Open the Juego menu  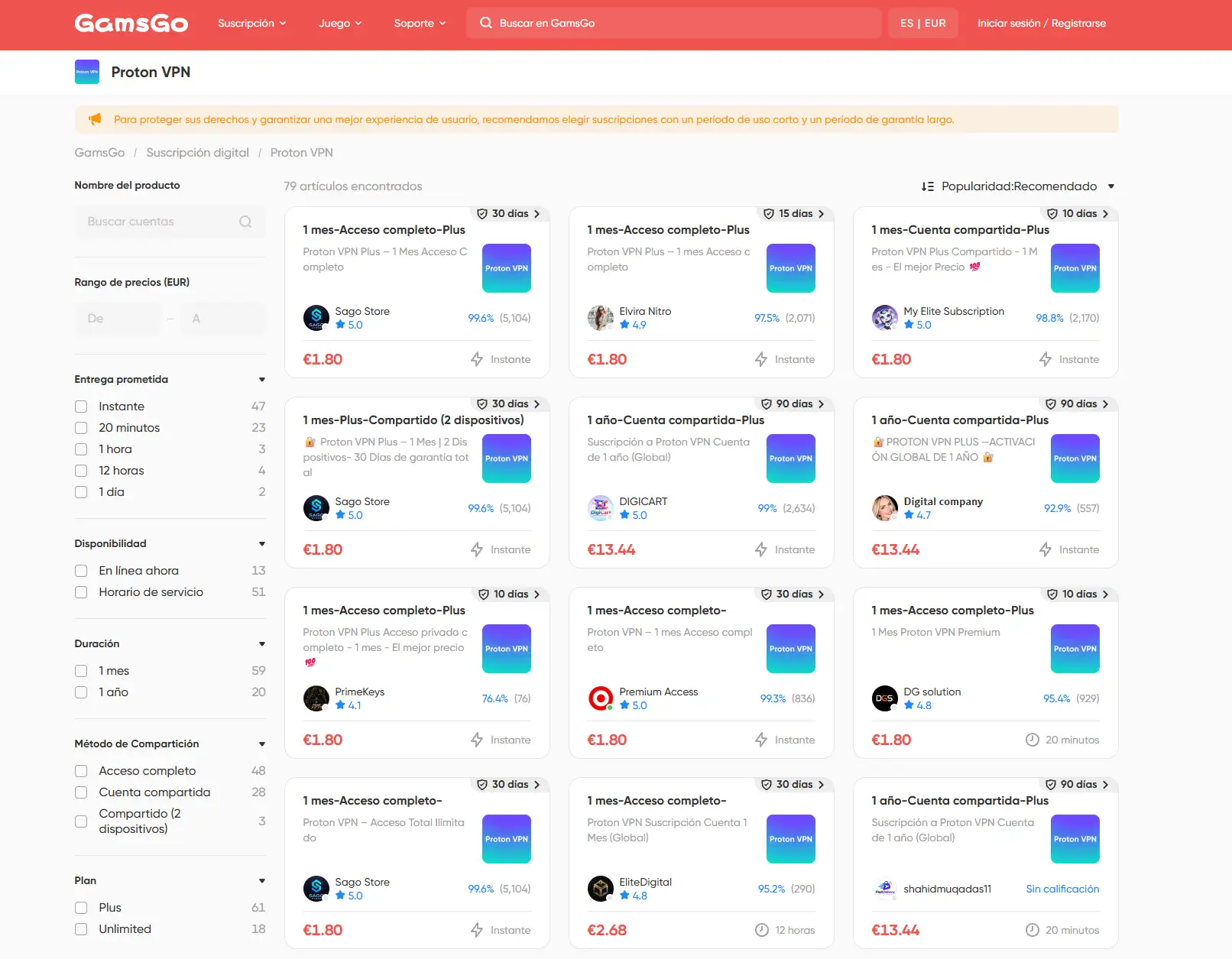click(x=340, y=23)
